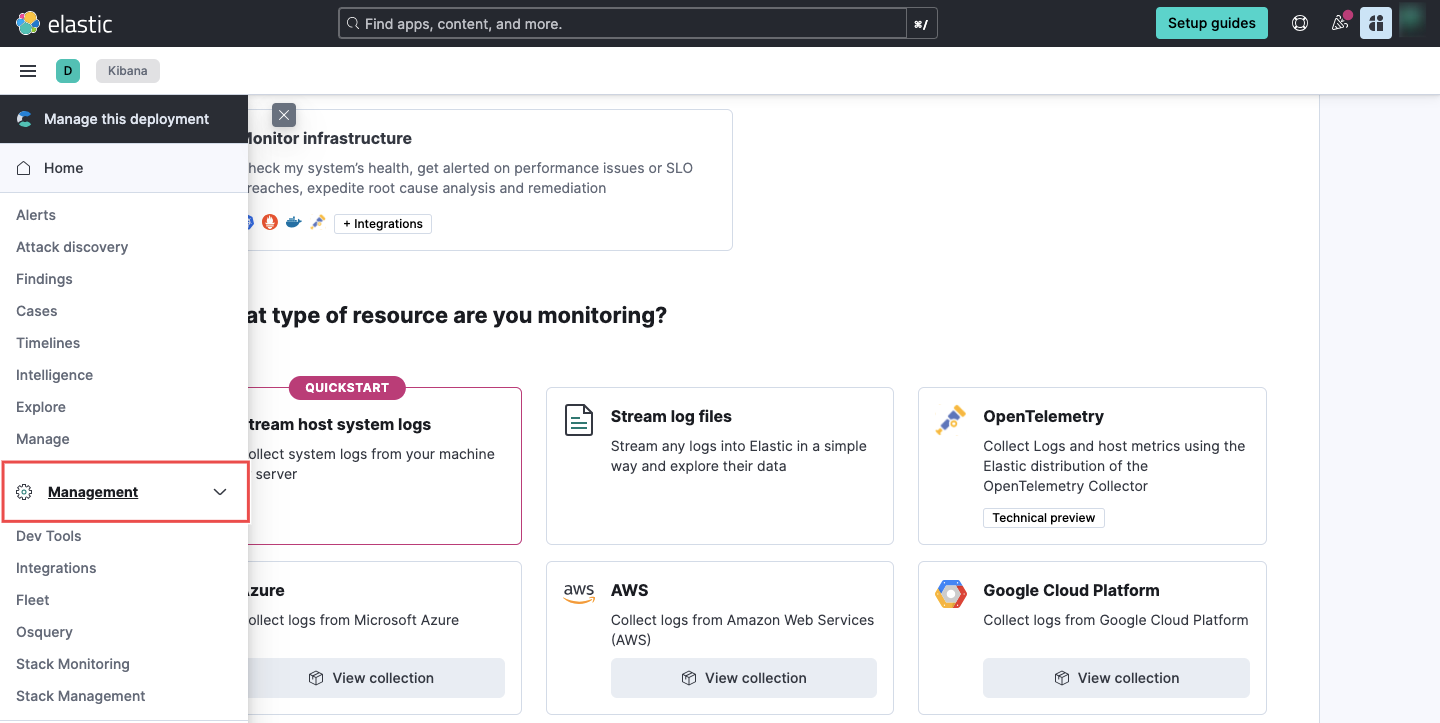Click the OpenTelemetry telescope icon

click(950, 420)
